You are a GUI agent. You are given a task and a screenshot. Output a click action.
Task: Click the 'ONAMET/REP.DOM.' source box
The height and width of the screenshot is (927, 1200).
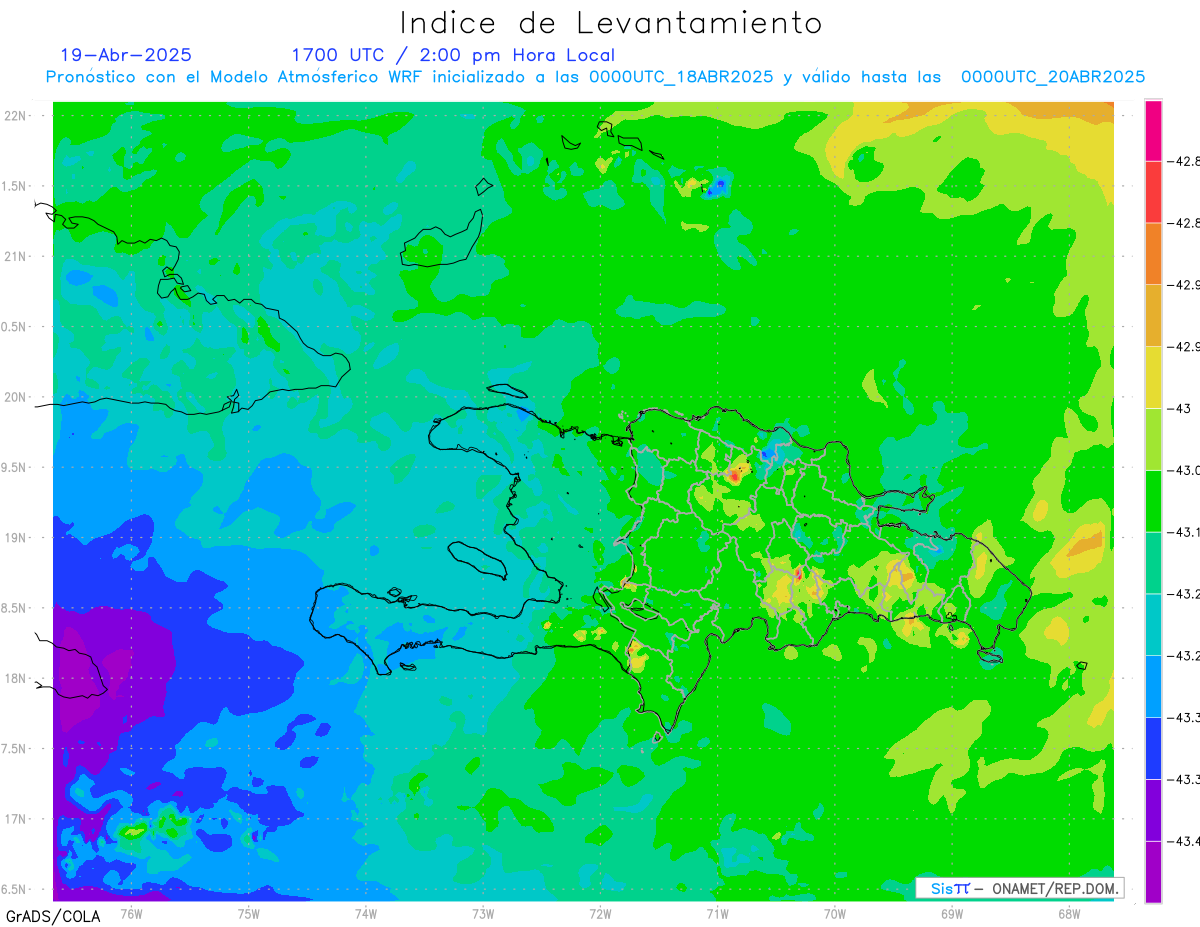[x=1020, y=888]
